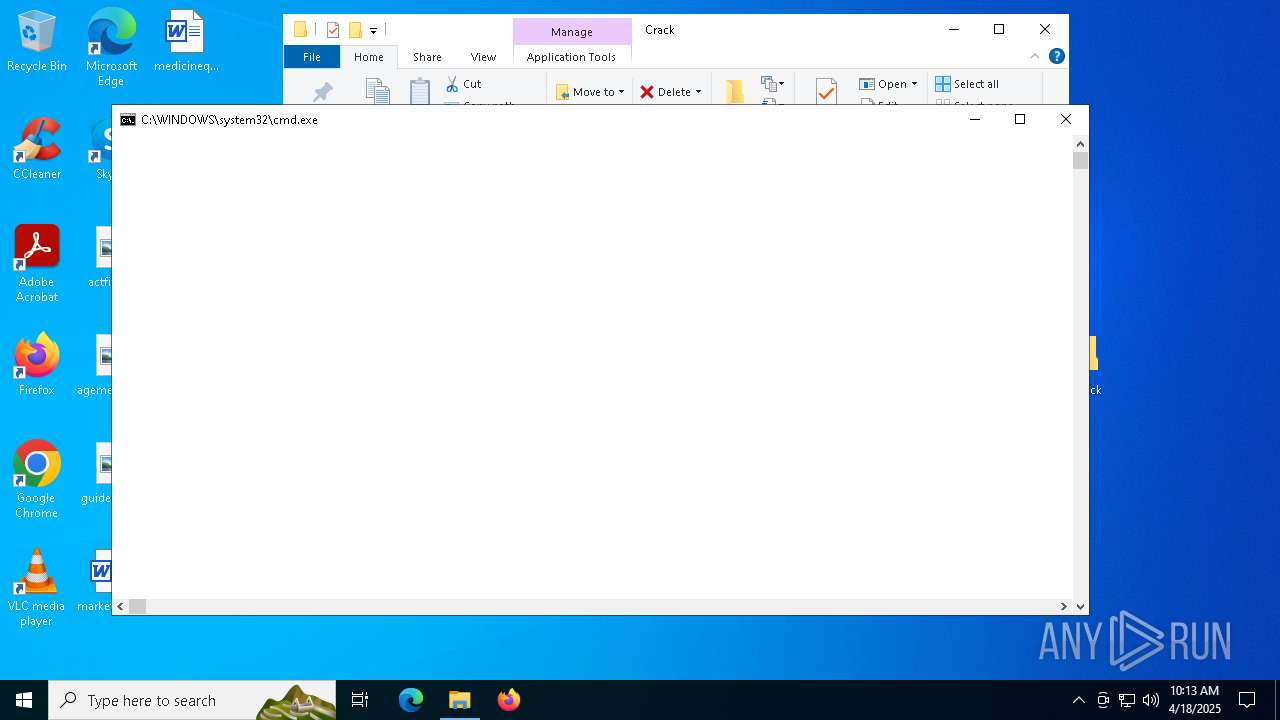Viewport: 1280px width, 720px height.
Task: Close the cmd.exe window
Action: 1065,120
